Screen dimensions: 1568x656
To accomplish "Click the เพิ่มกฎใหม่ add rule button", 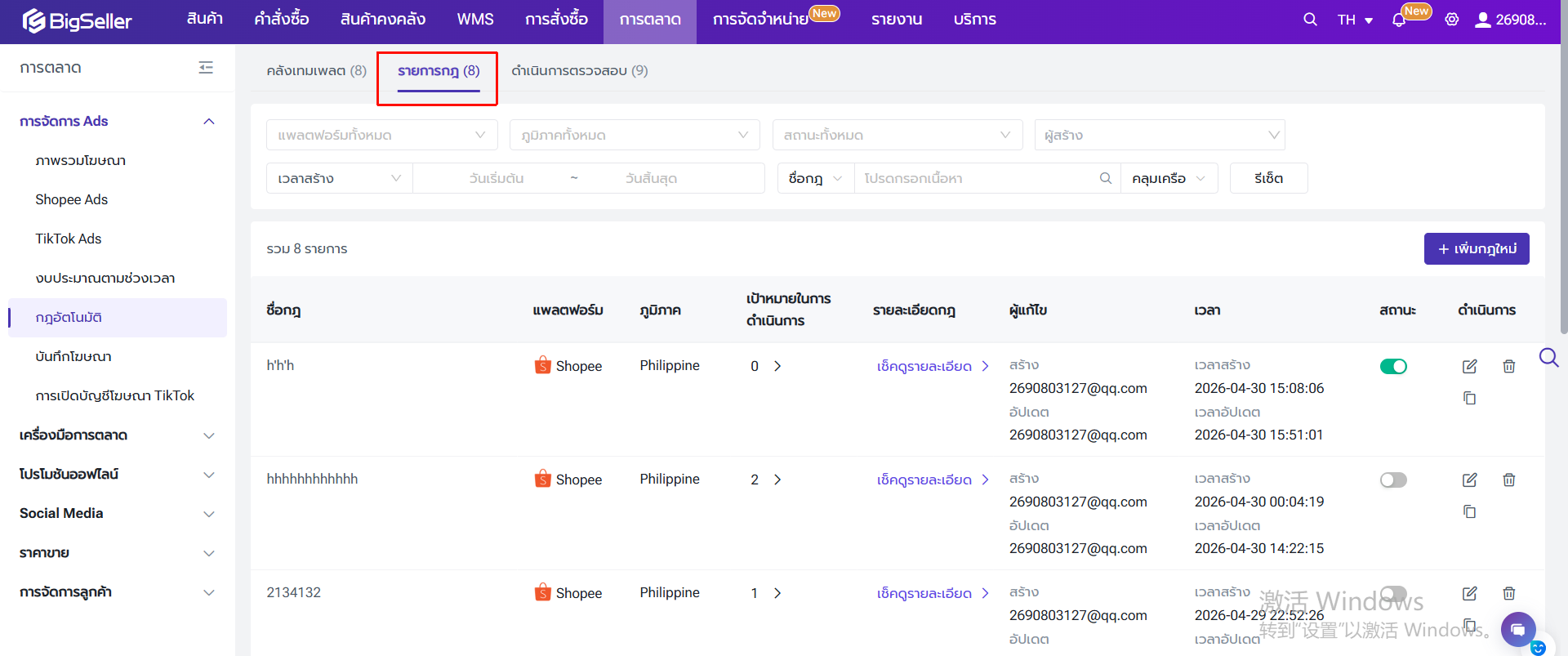I will [x=1476, y=248].
